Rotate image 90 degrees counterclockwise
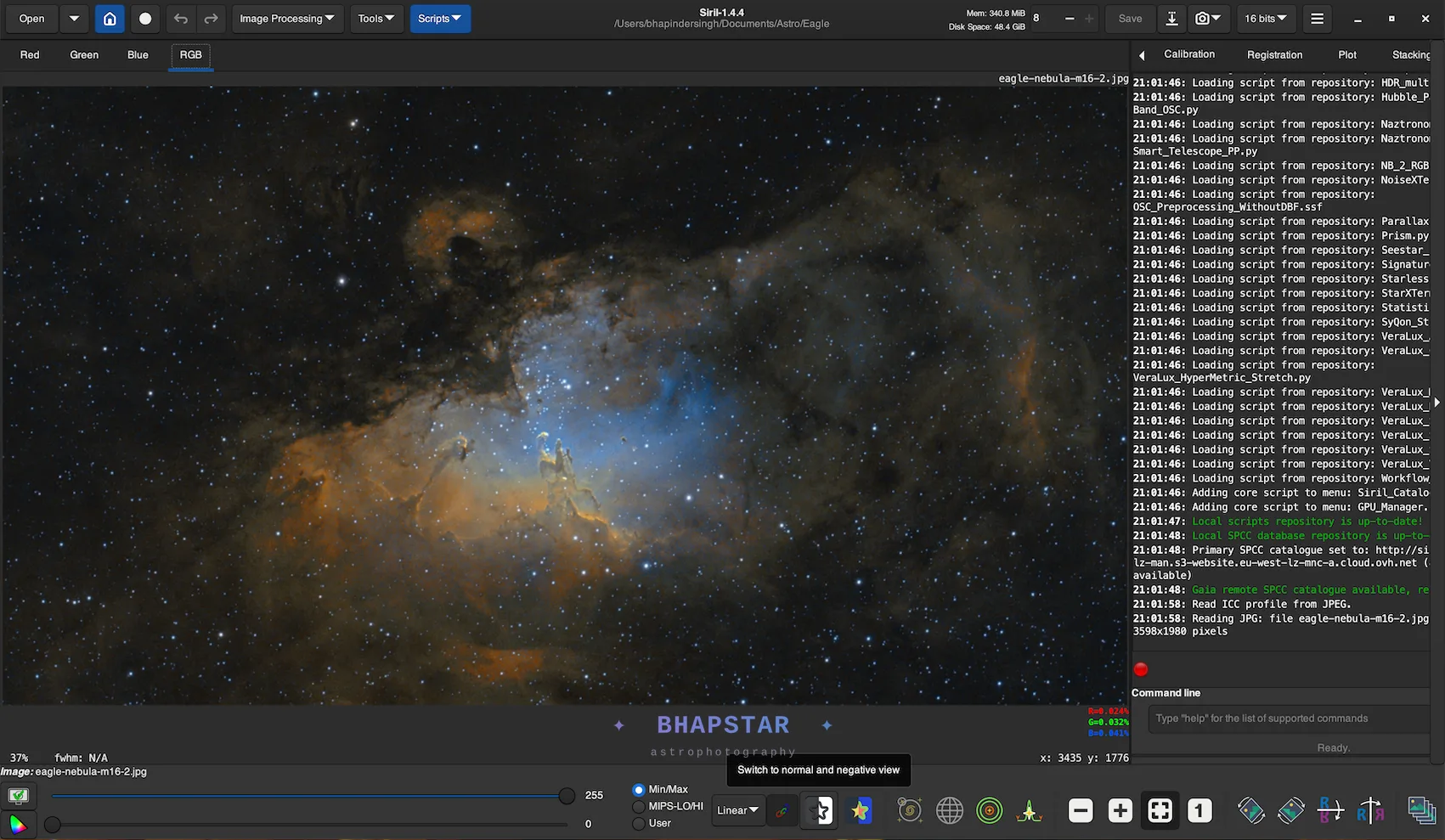Viewport: 1445px width, 840px height. point(1250,811)
